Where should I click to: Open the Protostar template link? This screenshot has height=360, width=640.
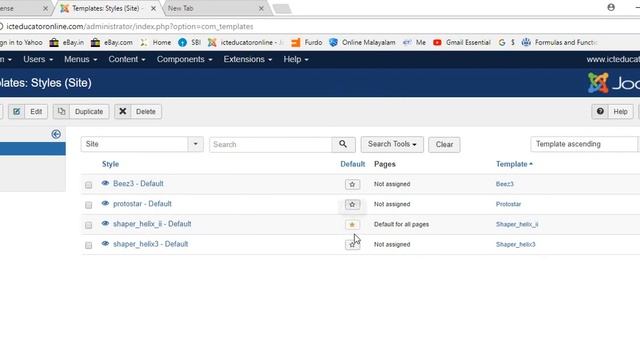pos(508,204)
